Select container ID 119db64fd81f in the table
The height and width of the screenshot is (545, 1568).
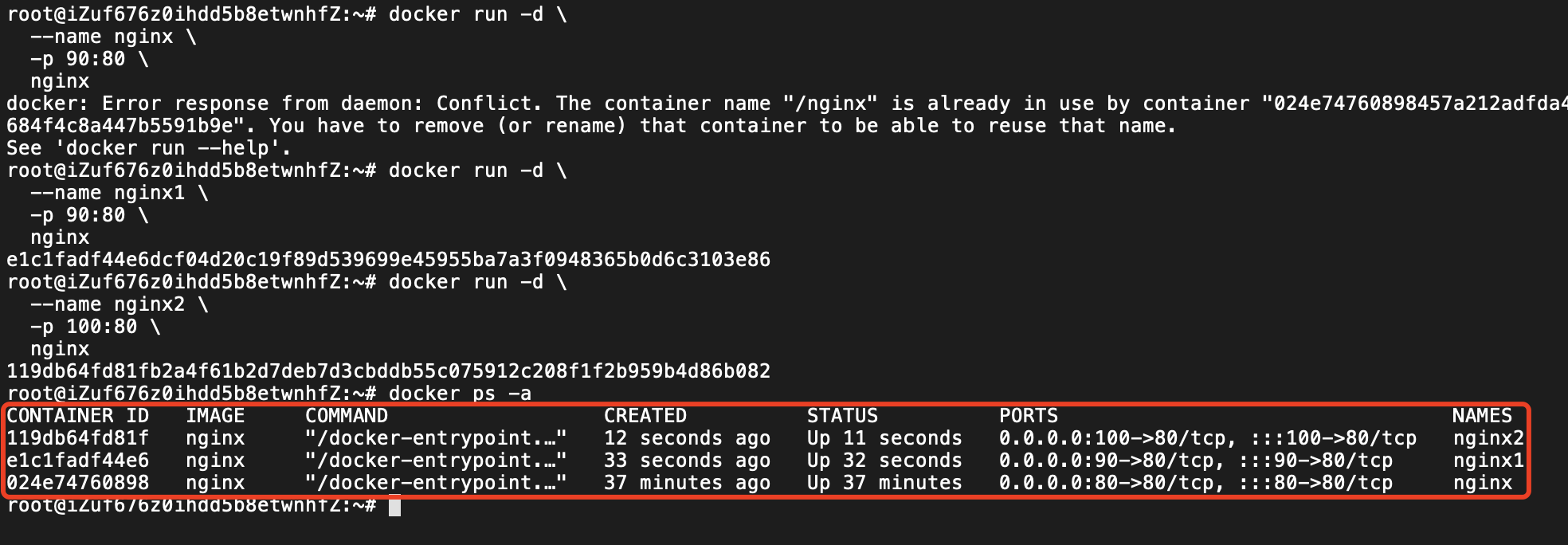pos(77,438)
